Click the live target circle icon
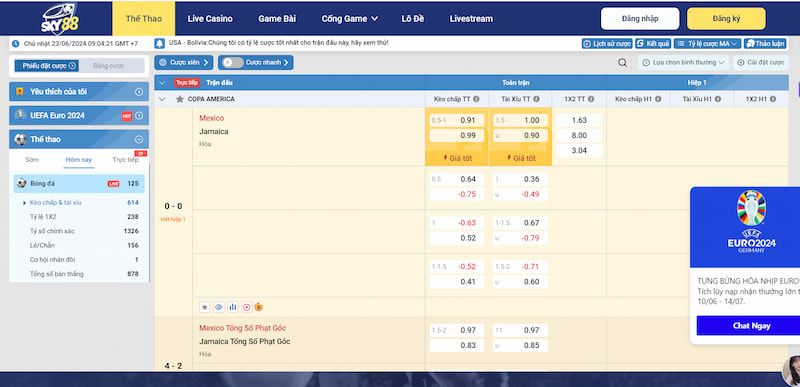This screenshot has width=800, height=387. coord(247,307)
